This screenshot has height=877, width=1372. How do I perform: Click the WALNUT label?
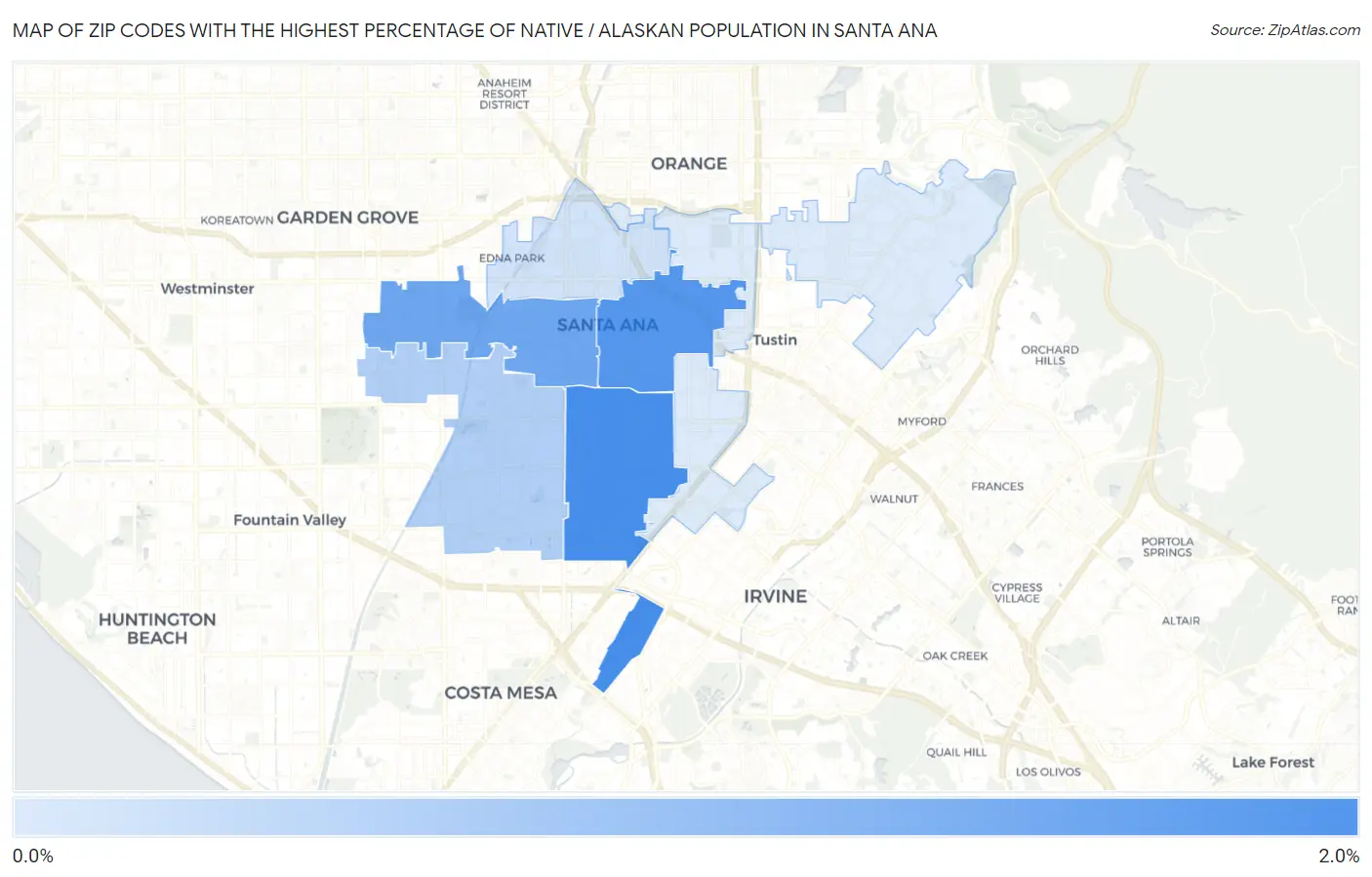coord(894,498)
